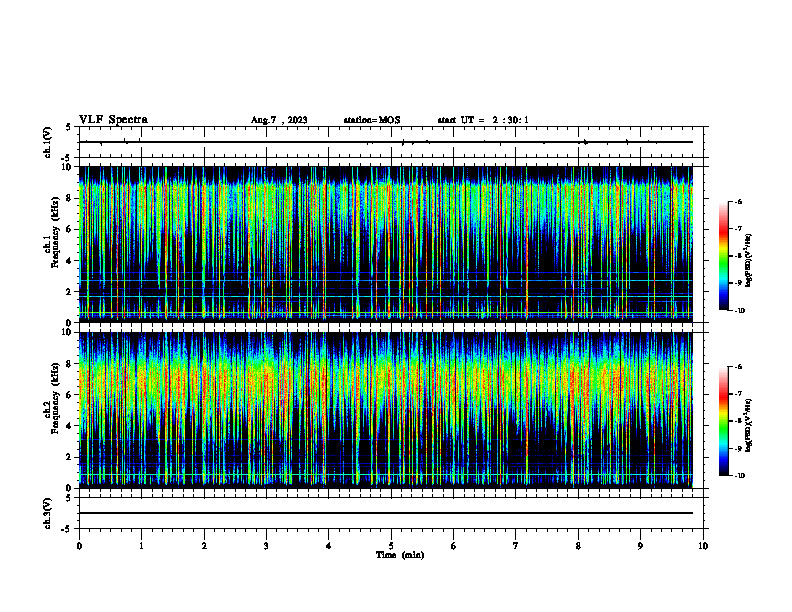
Task: Click the ch.1 voltage waveform trace
Action: pos(386,142)
